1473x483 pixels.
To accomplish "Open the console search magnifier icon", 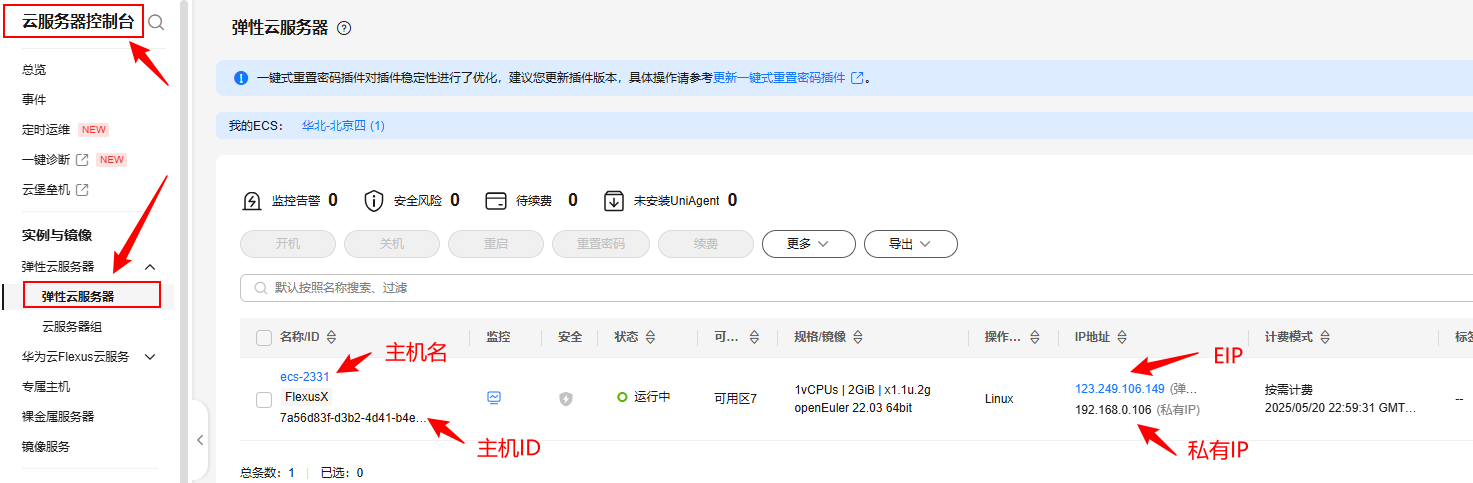I will coord(156,22).
